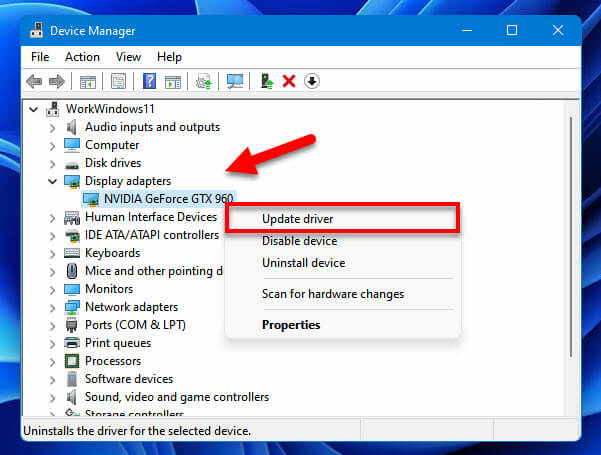Expand the Network adapters chevron
This screenshot has height=455, width=601.
point(53,308)
